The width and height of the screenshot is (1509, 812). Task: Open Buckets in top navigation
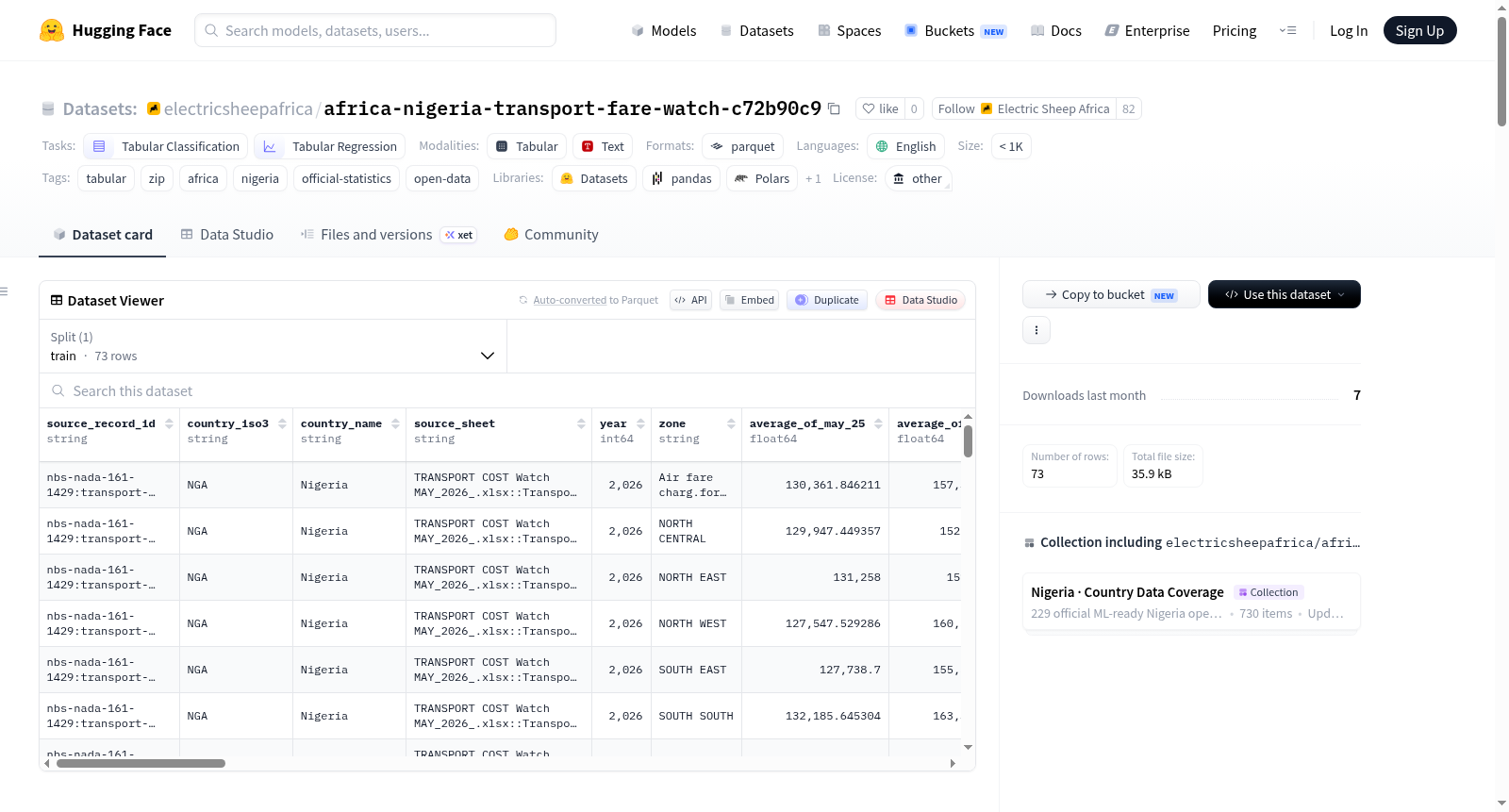(955, 30)
